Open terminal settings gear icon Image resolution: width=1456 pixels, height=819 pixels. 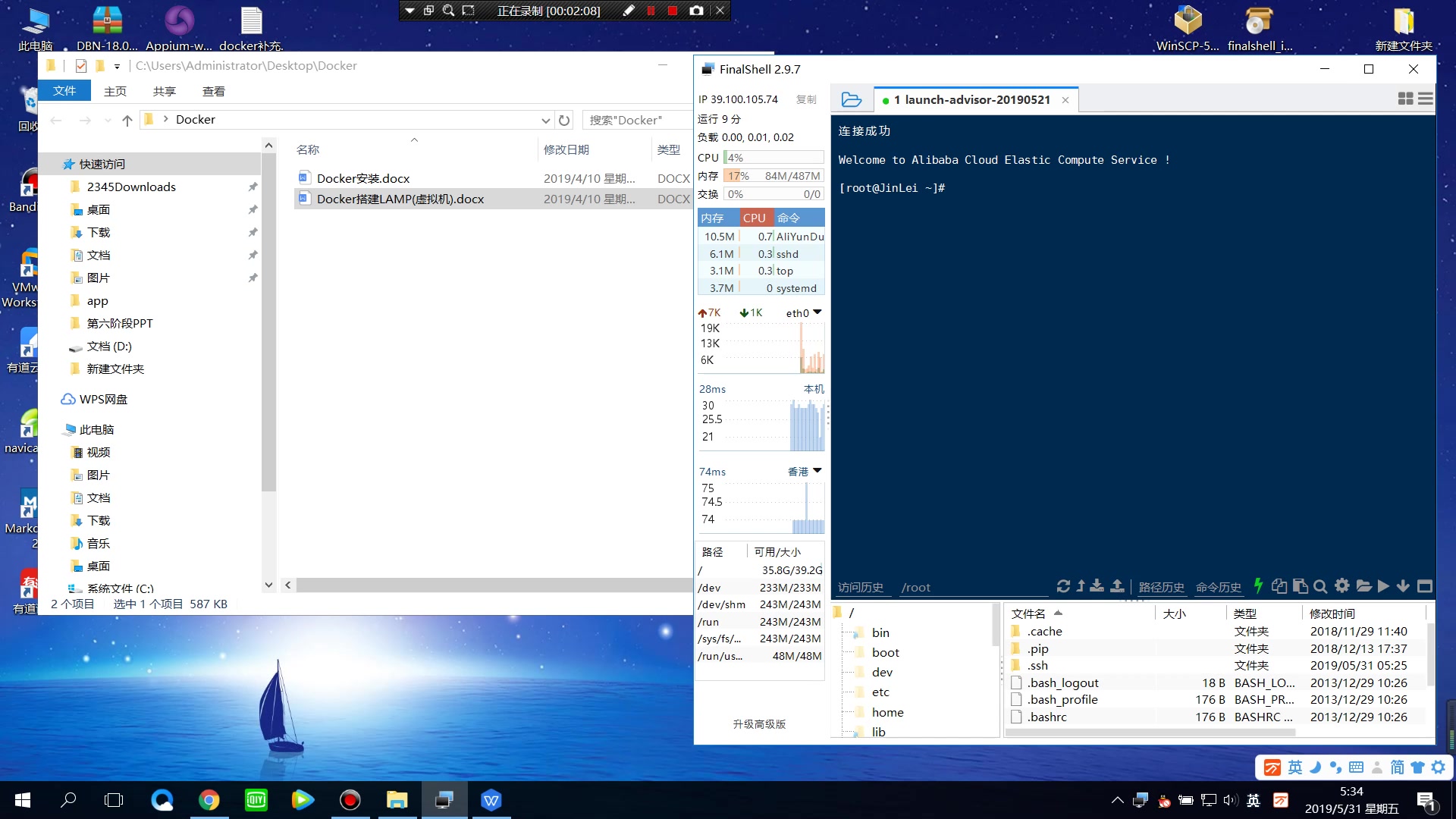(1341, 585)
